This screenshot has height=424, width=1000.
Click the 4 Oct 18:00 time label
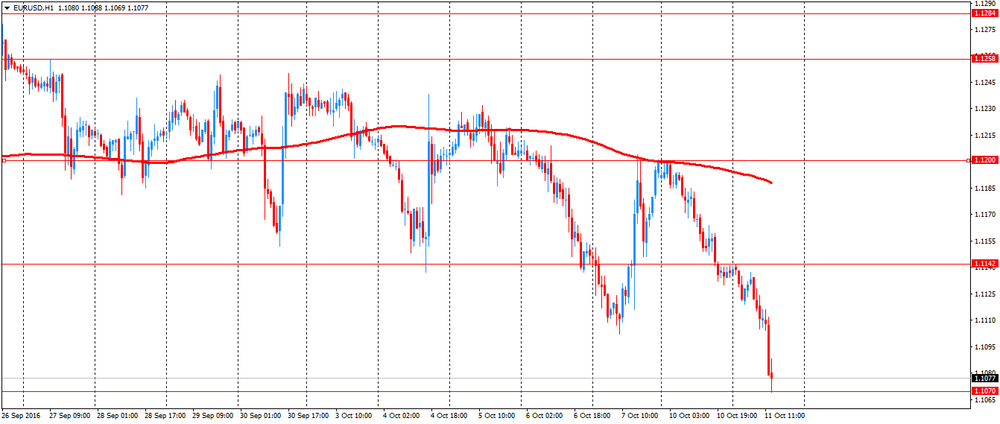coord(450,415)
